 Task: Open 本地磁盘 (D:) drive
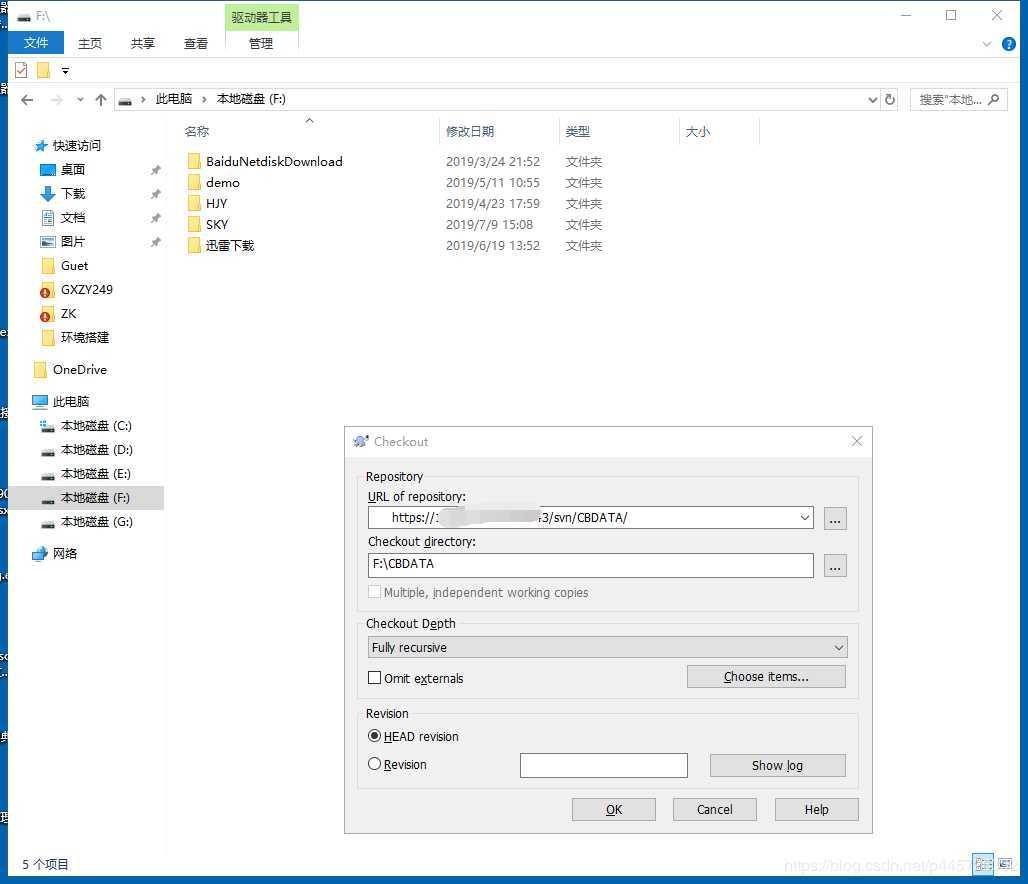[x=96, y=450]
